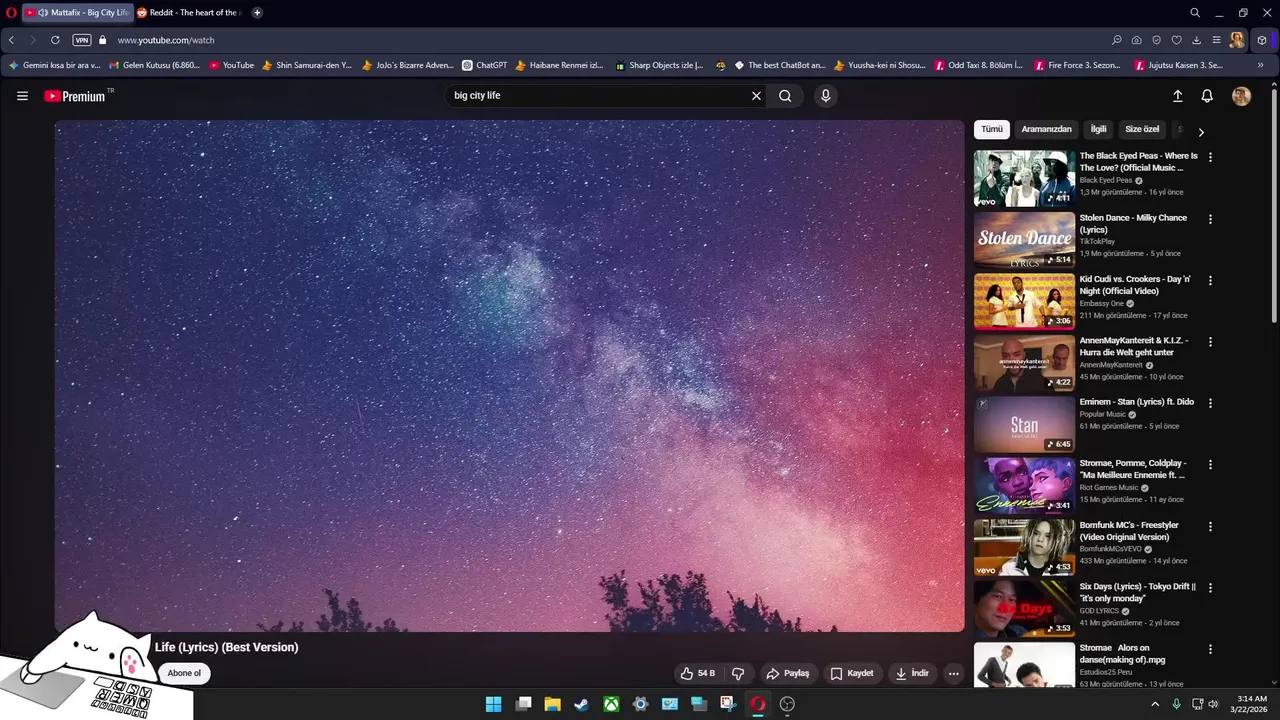Save the video with Kaydet
Screen dimensions: 1280x720
point(852,673)
